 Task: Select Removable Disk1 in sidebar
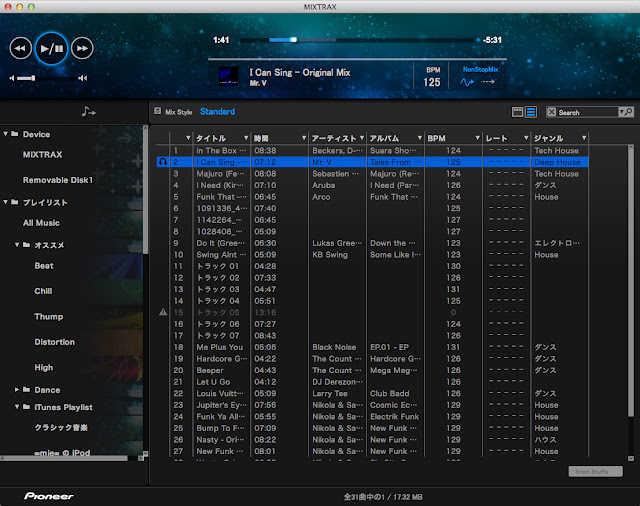coord(58,180)
